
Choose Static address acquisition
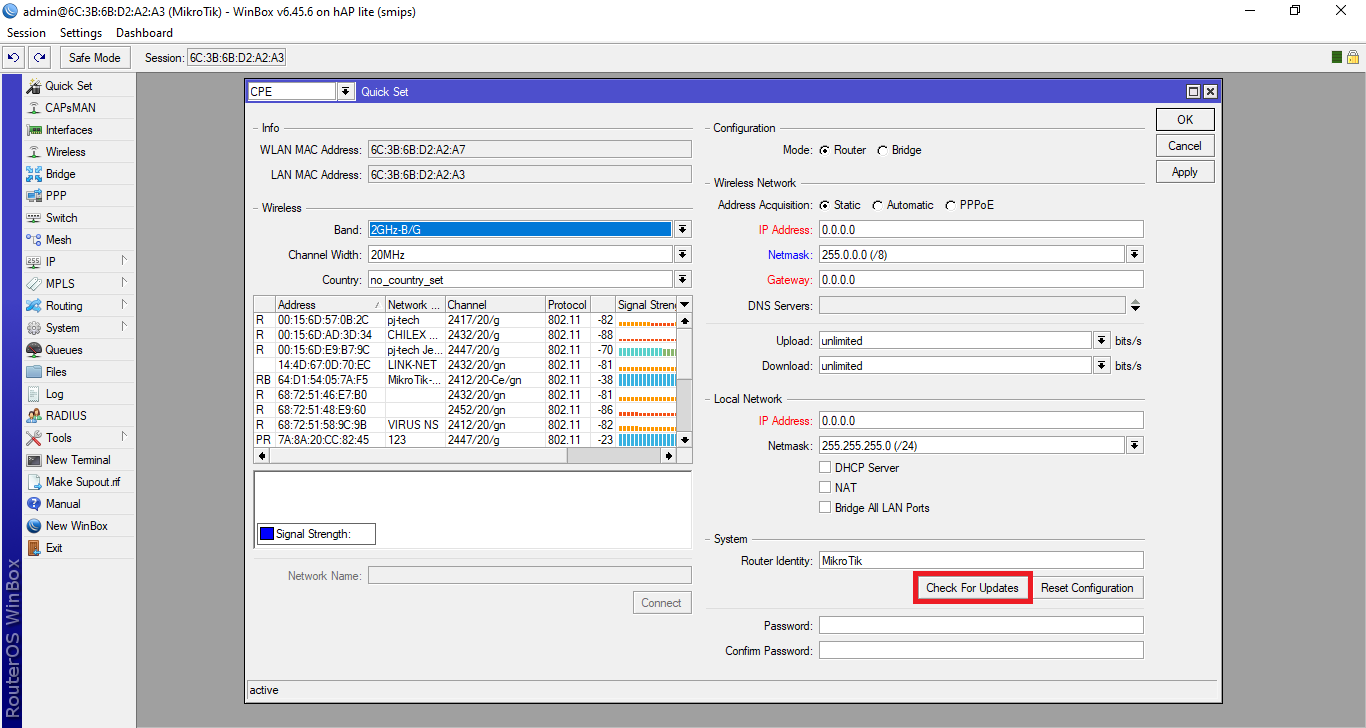pyautogui.click(x=824, y=205)
